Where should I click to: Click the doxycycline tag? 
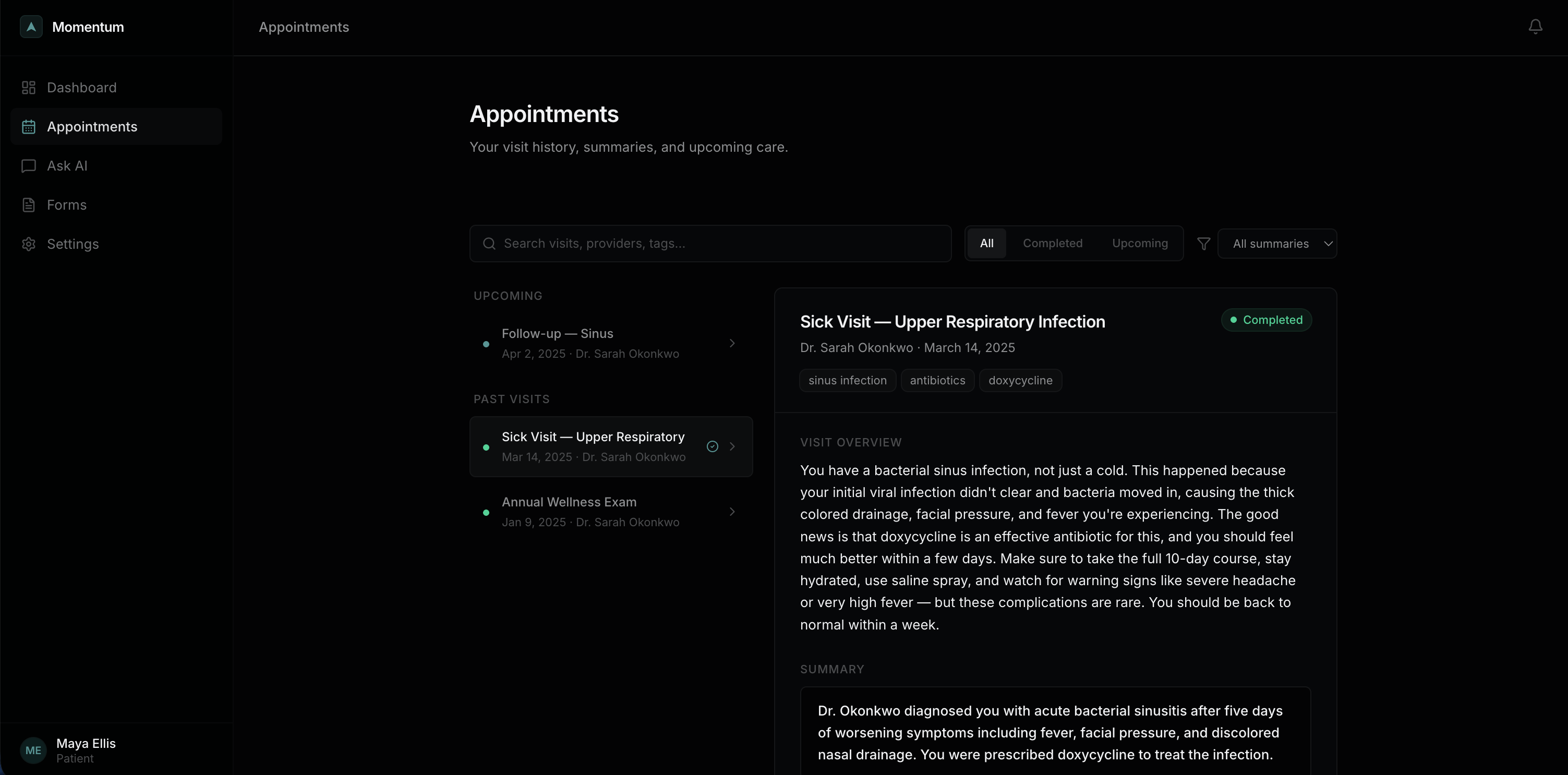pyautogui.click(x=1020, y=381)
